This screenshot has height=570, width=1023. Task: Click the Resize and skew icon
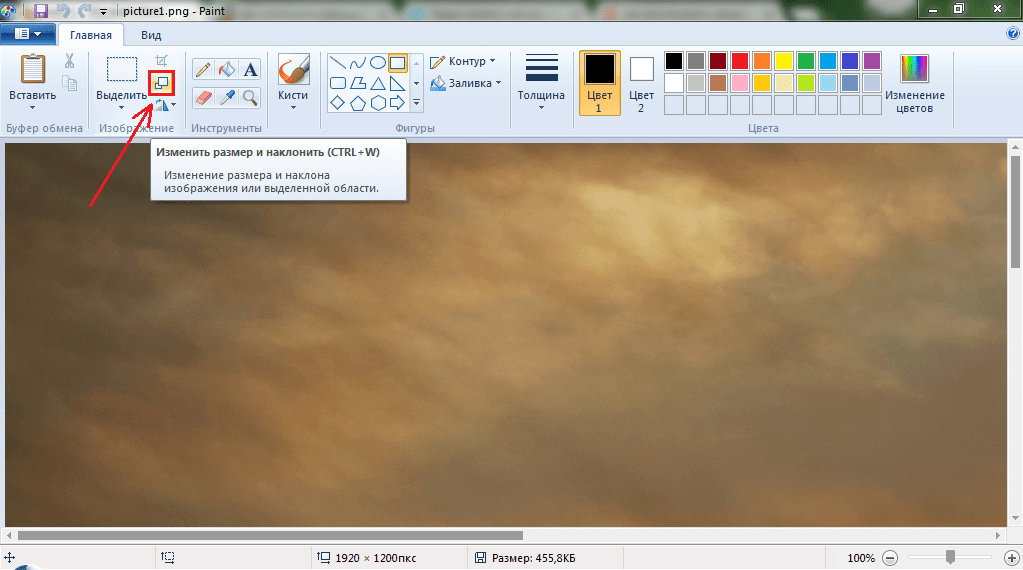[x=161, y=83]
